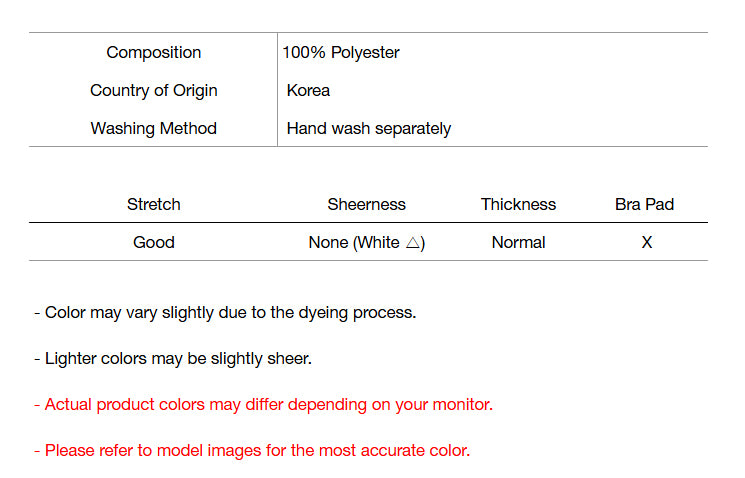Screen dimensions: 745x478
Task: Select the 'Normal' thickness value
Action: click(x=518, y=243)
